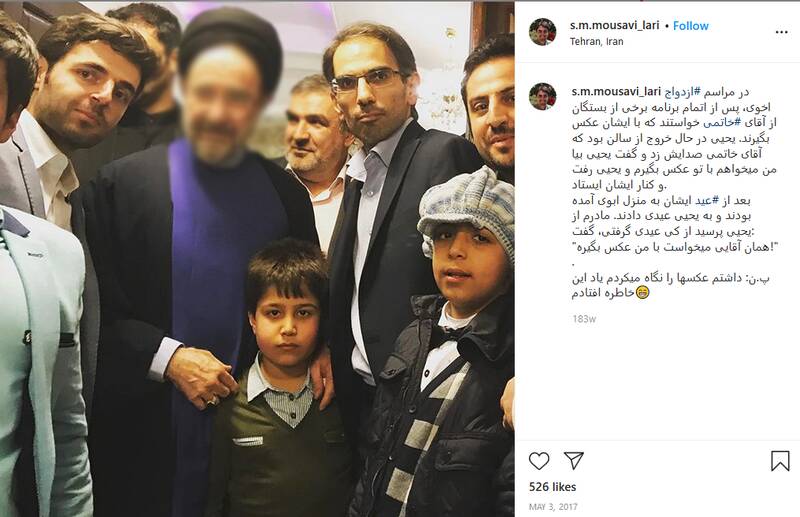
Task: Open the Tehran, Iran location link
Action: coord(596,41)
